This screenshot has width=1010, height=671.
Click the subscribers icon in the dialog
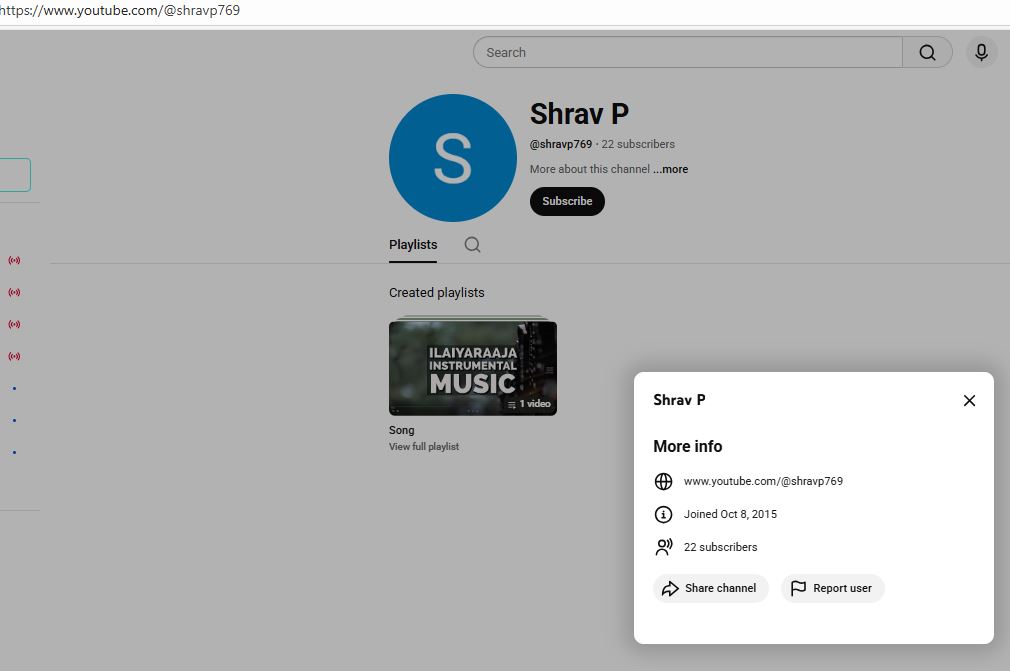pyautogui.click(x=663, y=547)
